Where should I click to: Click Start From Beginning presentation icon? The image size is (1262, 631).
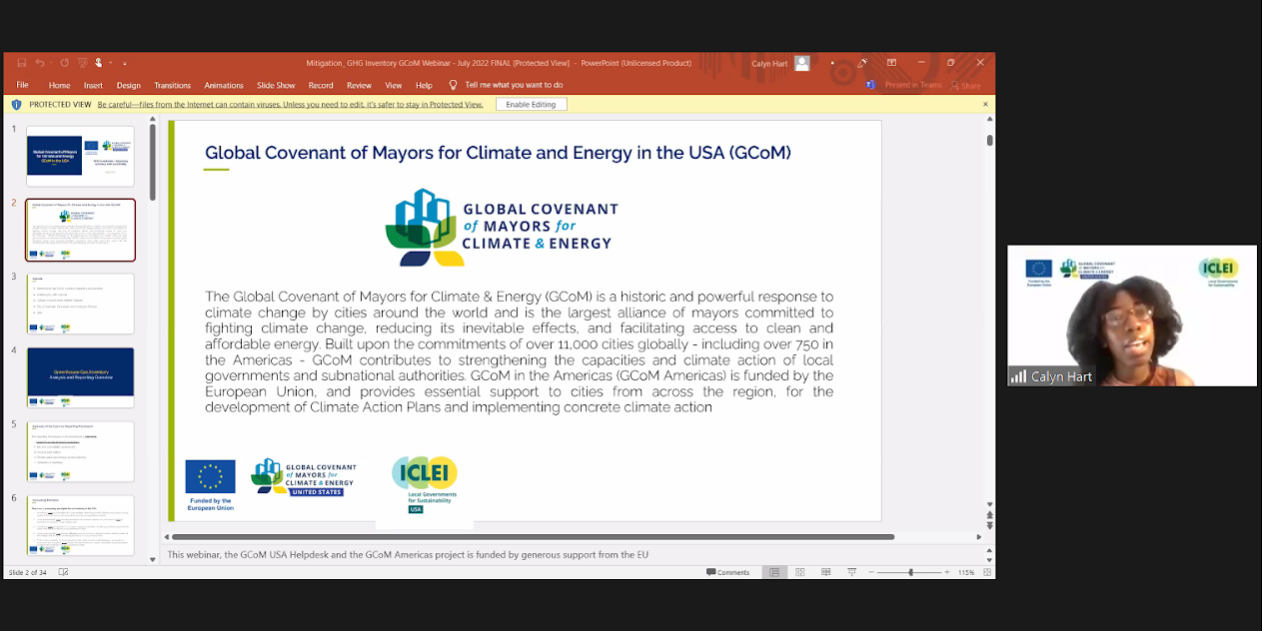pos(84,63)
